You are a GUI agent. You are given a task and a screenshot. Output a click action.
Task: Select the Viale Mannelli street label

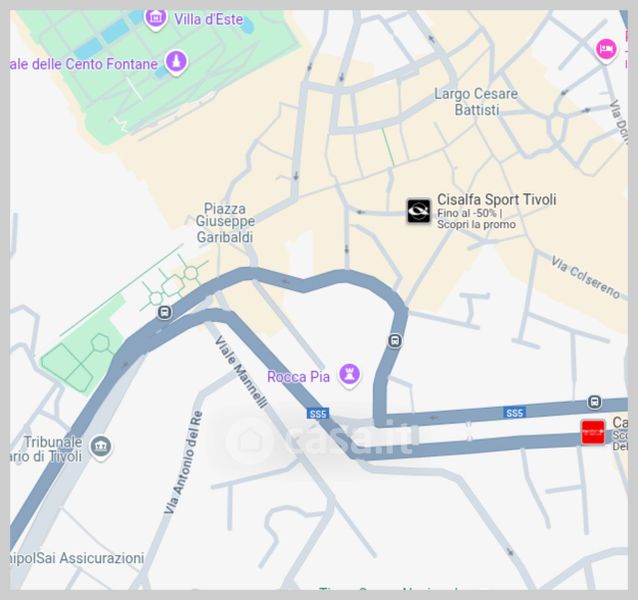click(241, 371)
